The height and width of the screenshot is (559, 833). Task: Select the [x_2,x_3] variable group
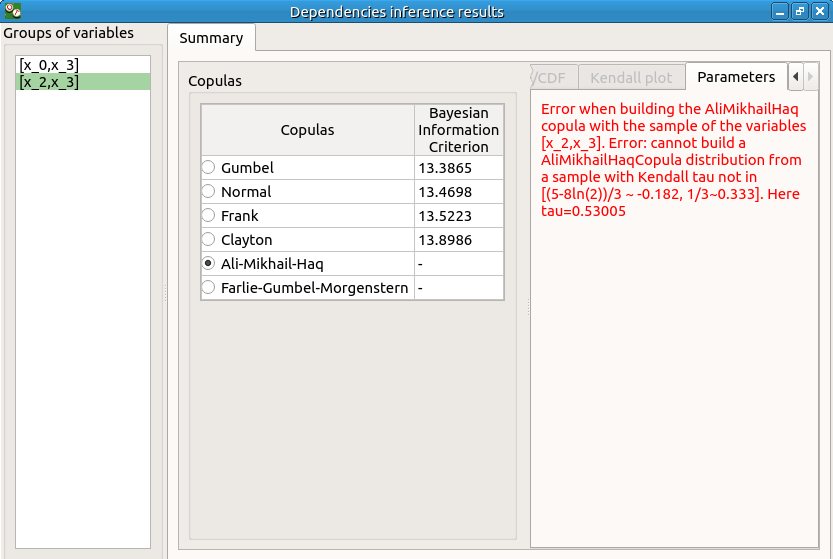click(x=49, y=82)
